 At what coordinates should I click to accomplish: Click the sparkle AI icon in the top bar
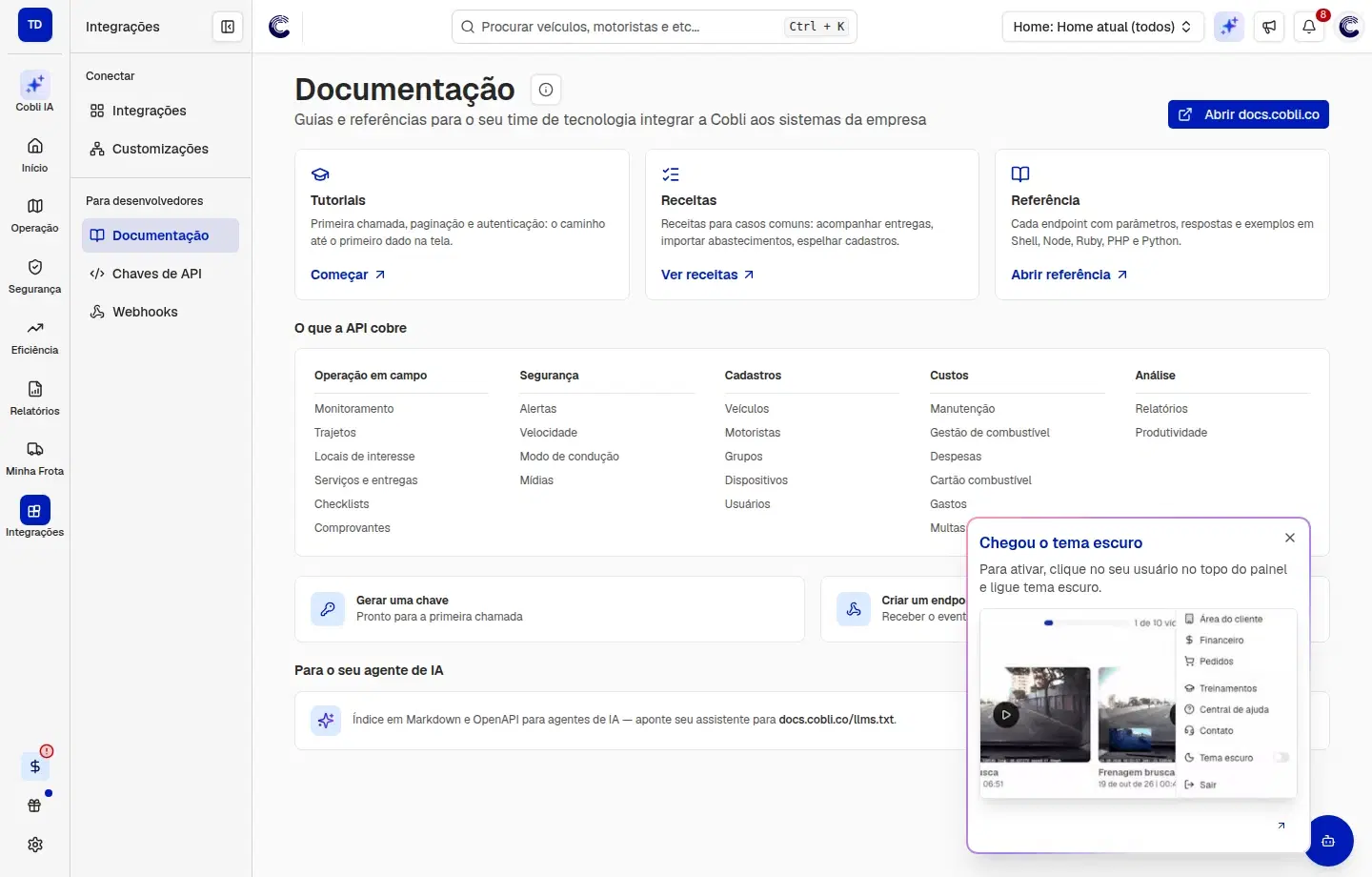click(1229, 27)
